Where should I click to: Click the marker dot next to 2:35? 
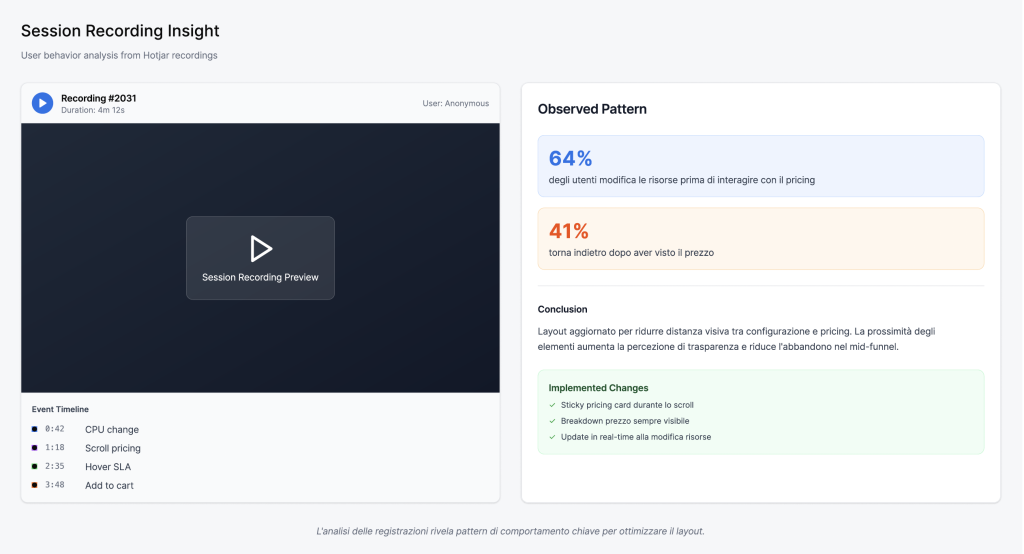click(35, 466)
